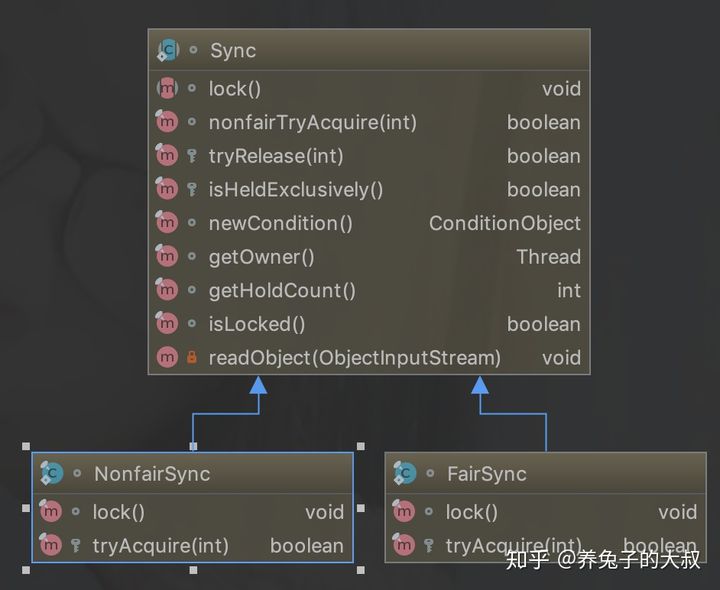Click the method icon beside getOwner()
This screenshot has height=590, width=720.
[x=166, y=256]
